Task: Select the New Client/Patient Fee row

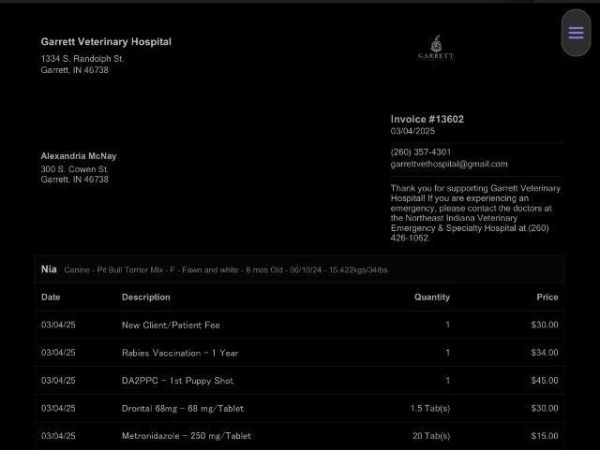Action: coord(171,325)
